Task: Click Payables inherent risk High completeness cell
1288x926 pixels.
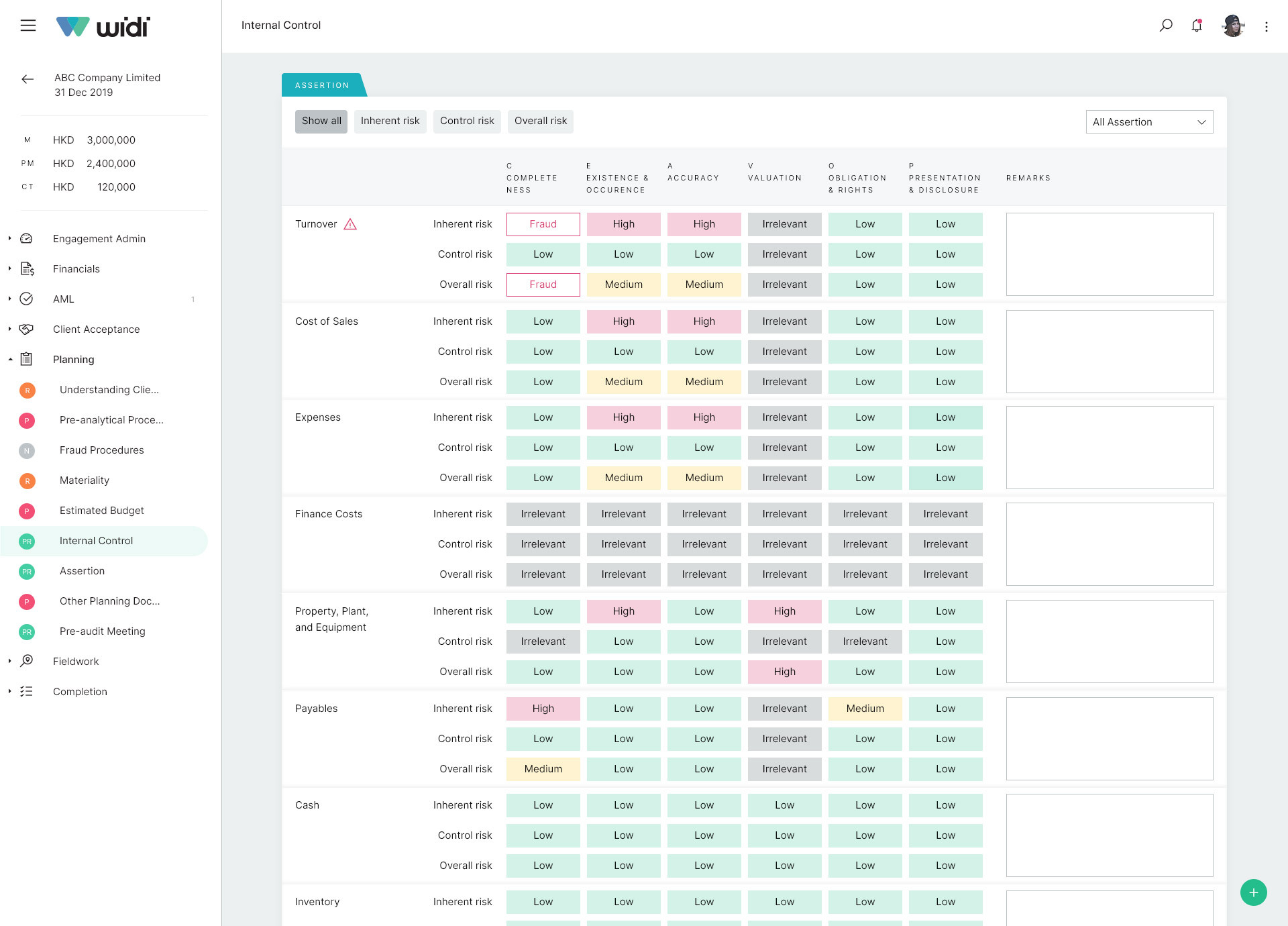Action: point(543,709)
